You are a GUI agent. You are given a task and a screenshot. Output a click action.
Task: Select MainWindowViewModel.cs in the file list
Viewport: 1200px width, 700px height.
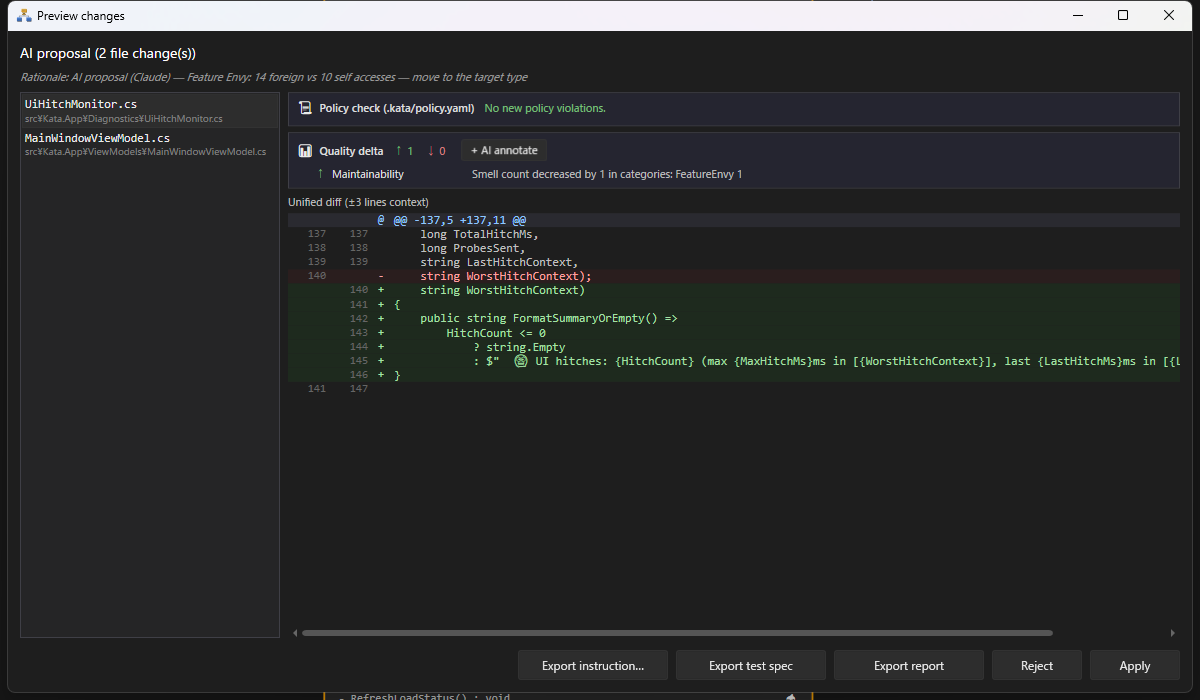click(150, 144)
